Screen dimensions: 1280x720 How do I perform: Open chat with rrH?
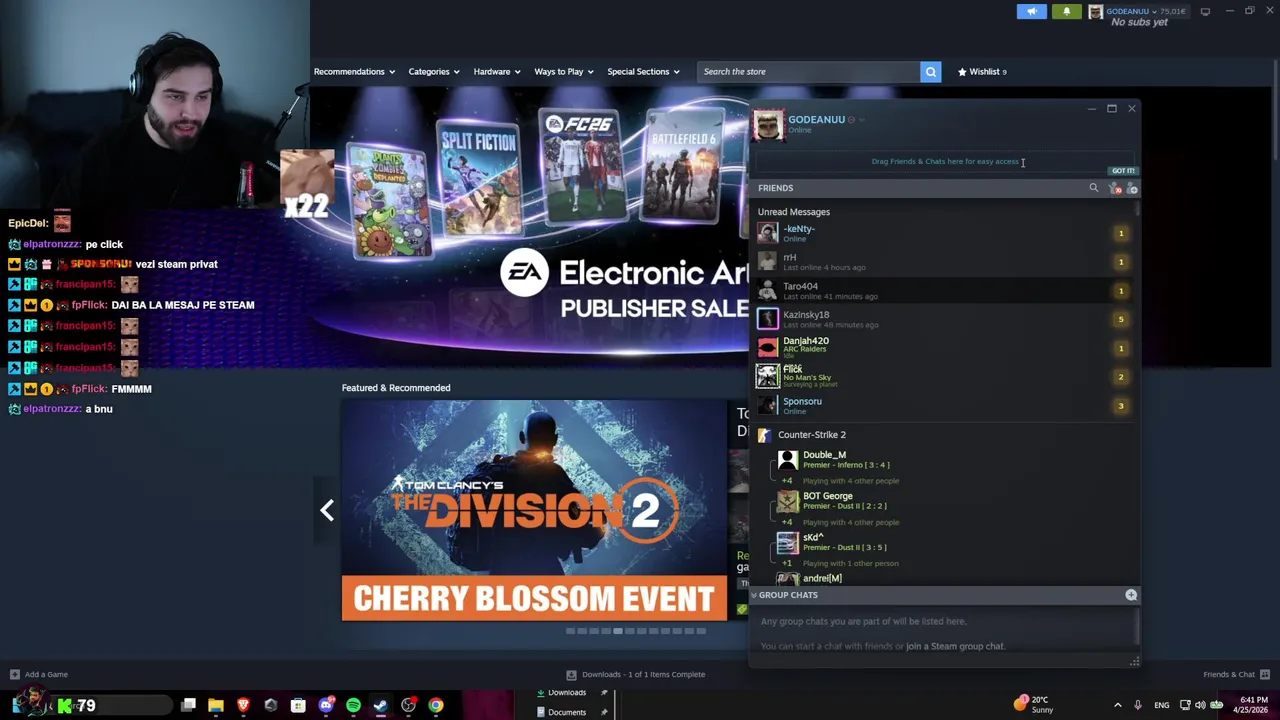(943, 262)
